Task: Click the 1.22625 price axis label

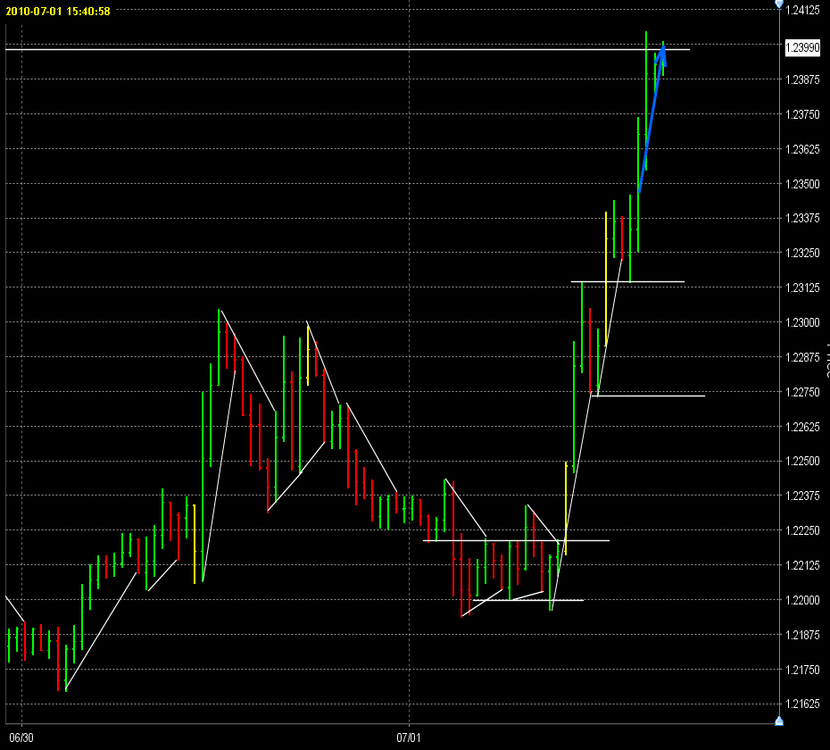Action: pos(802,427)
